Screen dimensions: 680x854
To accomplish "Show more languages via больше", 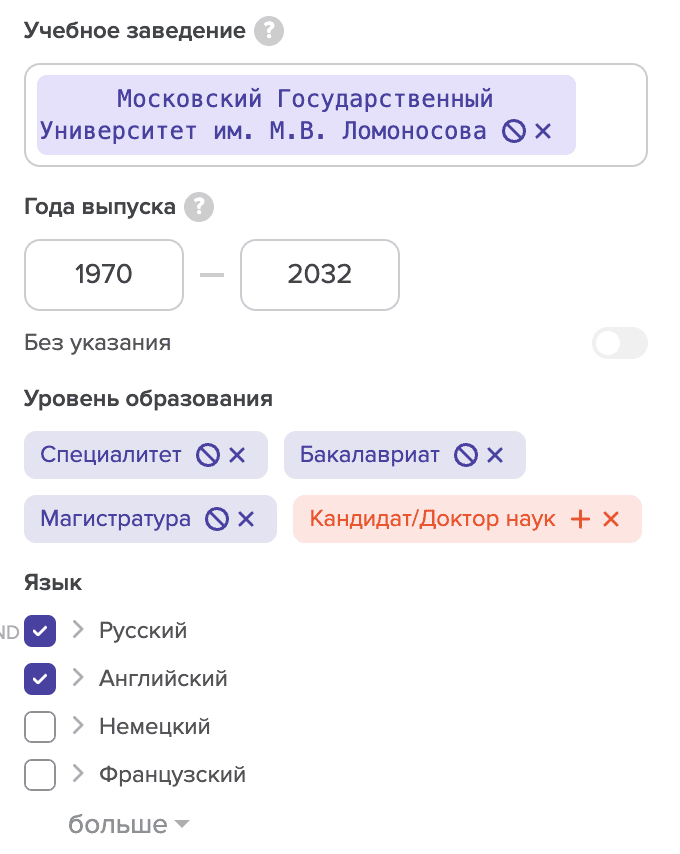I will click(128, 825).
